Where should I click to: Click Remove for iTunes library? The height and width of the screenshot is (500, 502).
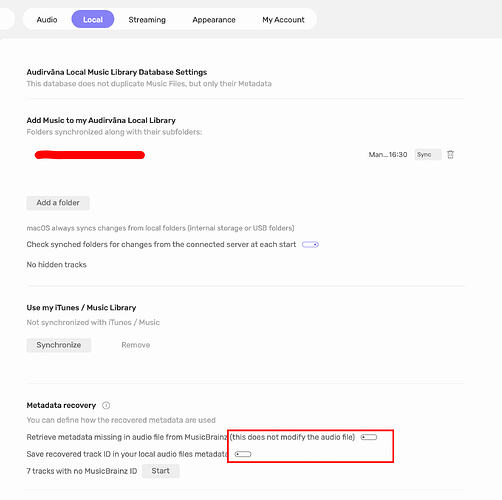click(136, 345)
